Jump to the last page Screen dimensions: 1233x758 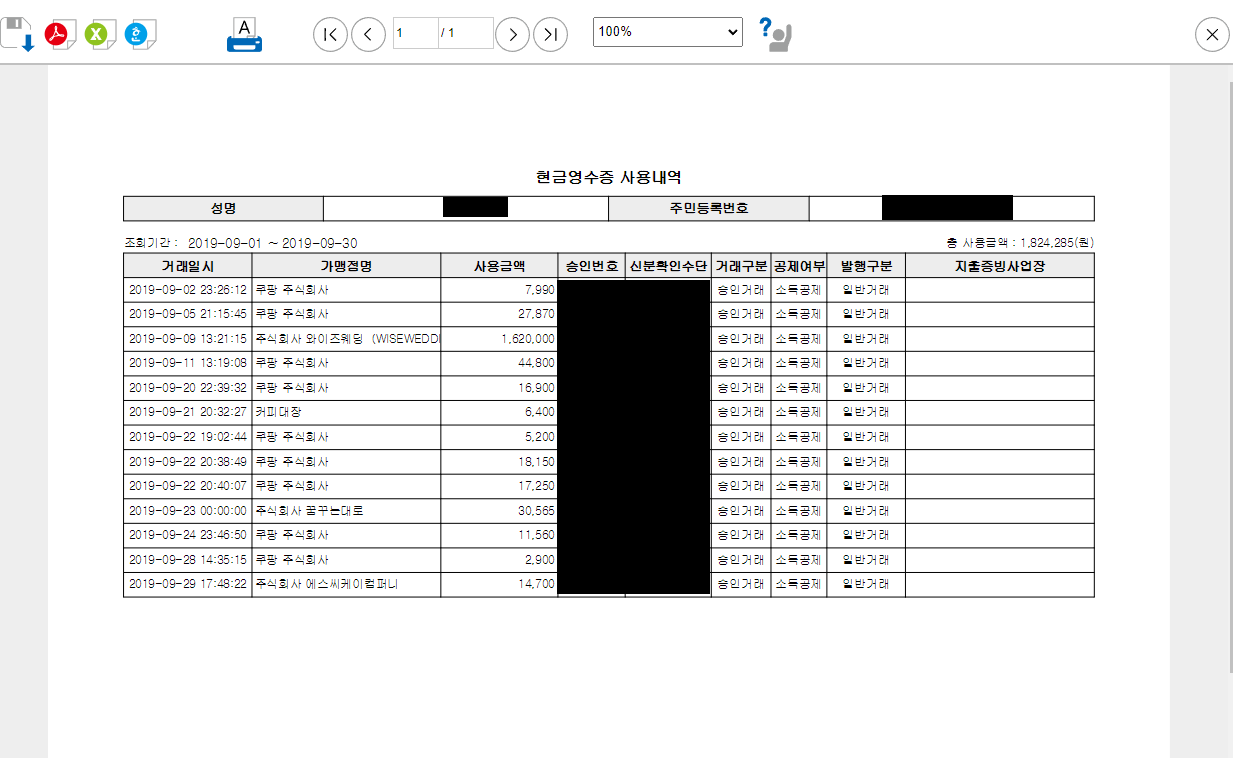point(550,34)
